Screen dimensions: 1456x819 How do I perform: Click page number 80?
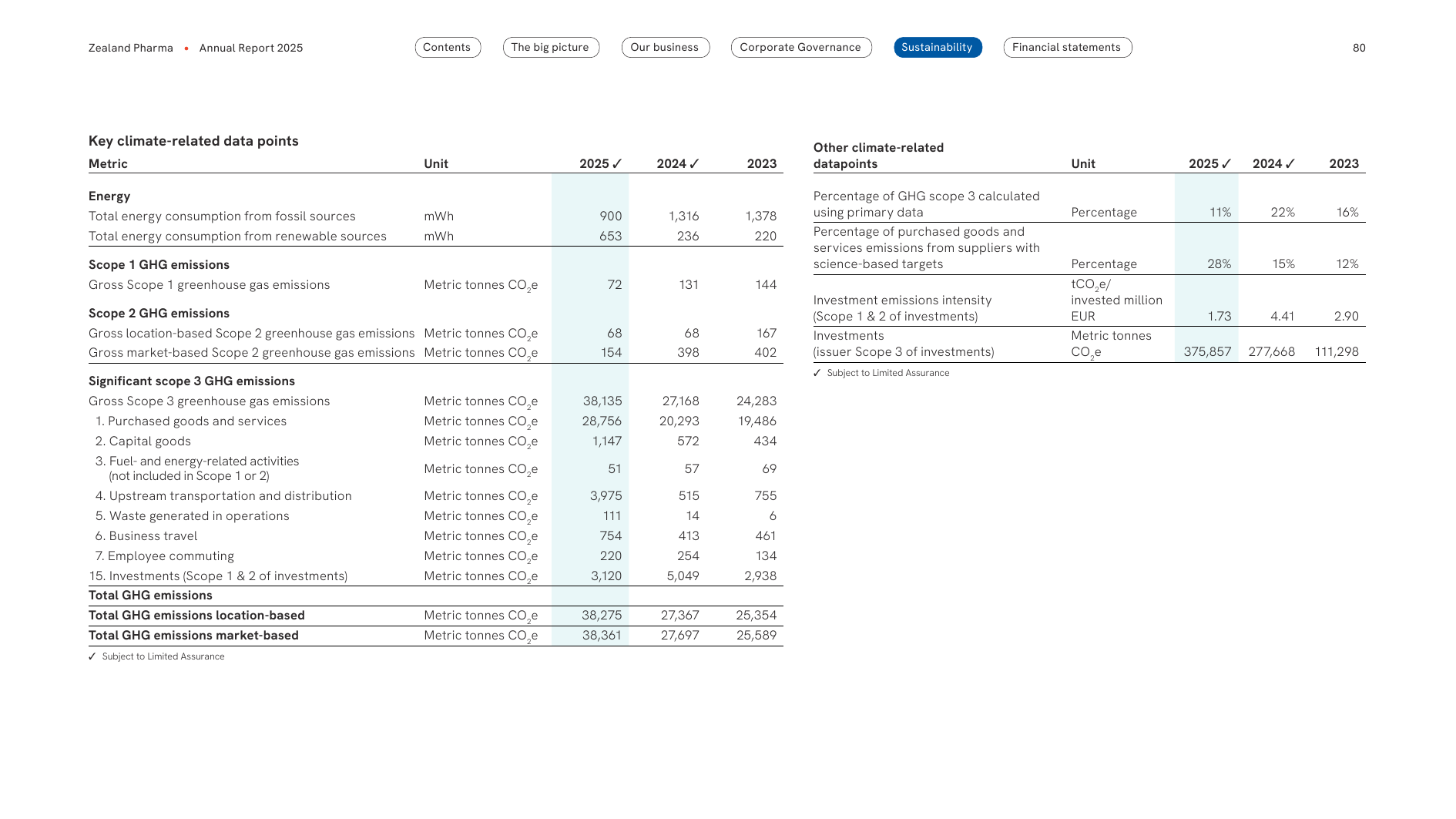coord(1359,48)
